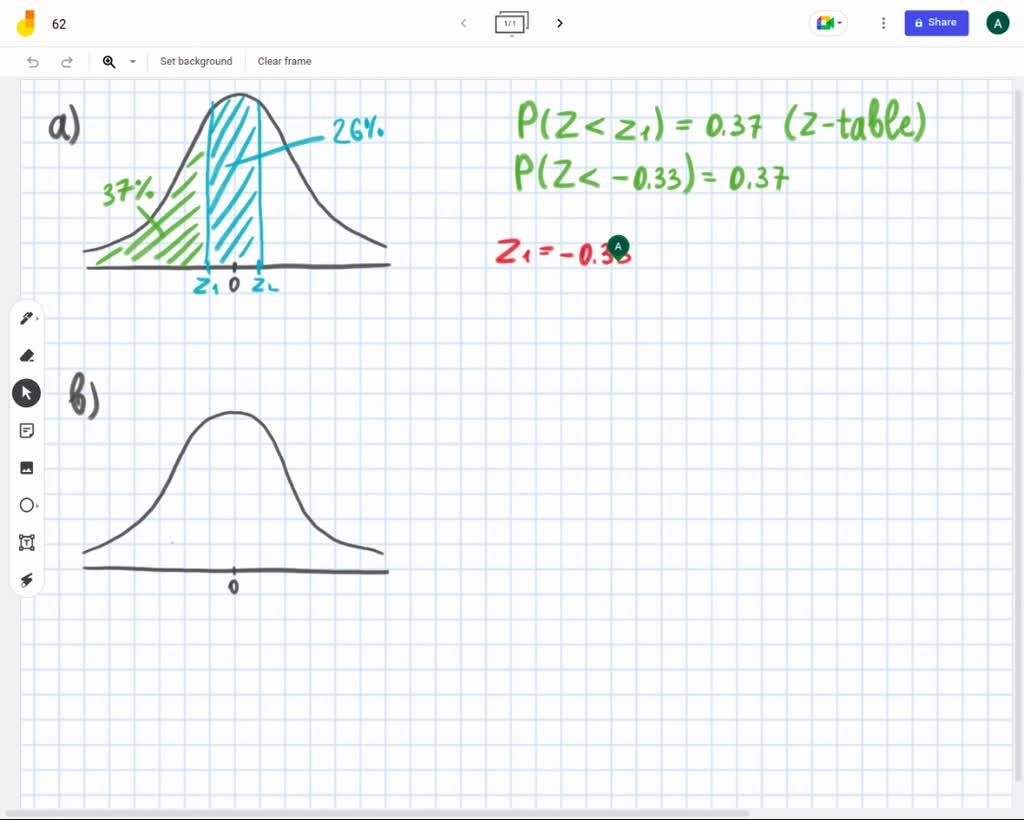Click the Undo icon
1024x820 pixels.
(x=31, y=61)
